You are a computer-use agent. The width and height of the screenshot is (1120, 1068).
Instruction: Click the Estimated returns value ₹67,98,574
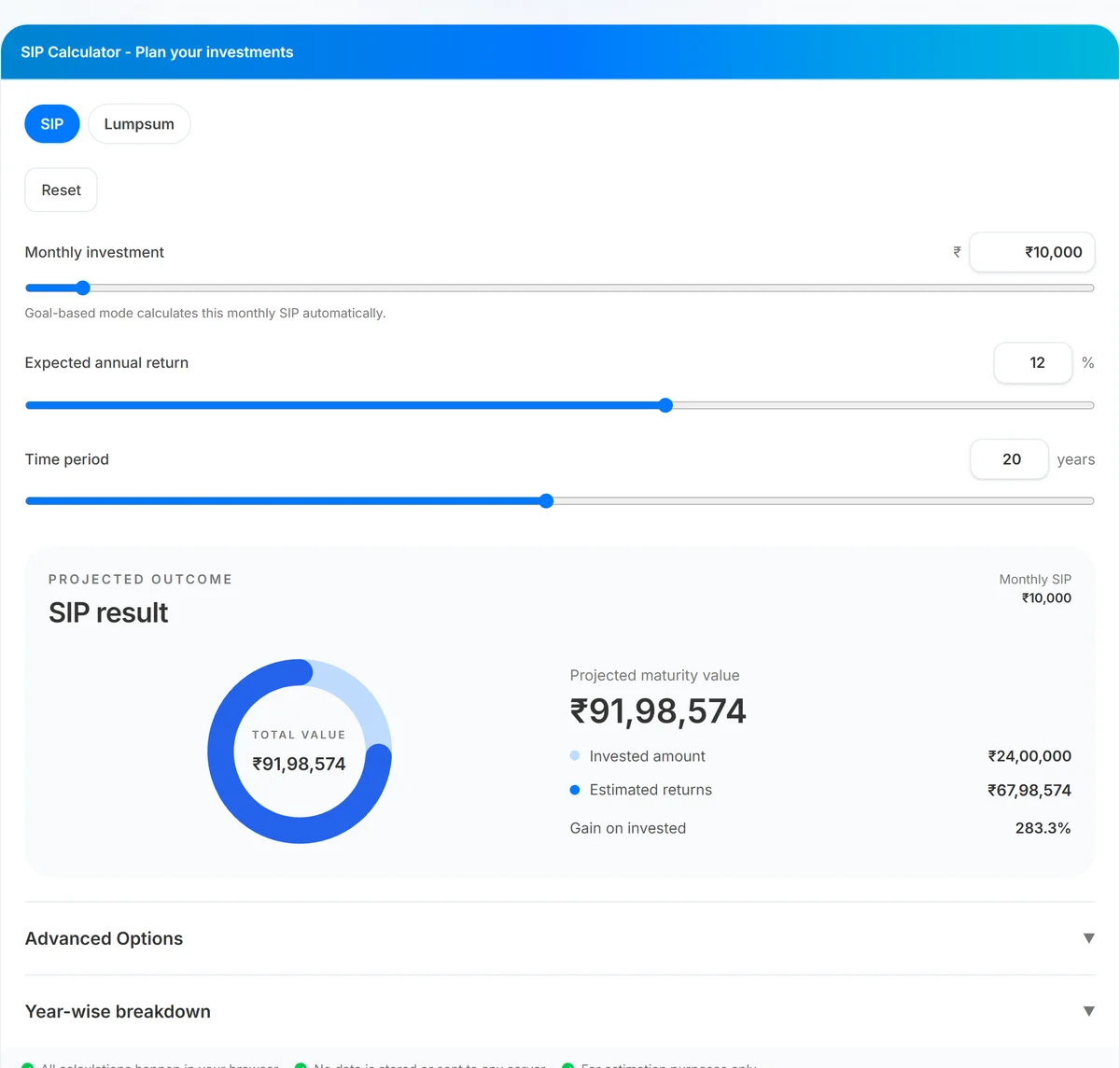coord(1029,791)
